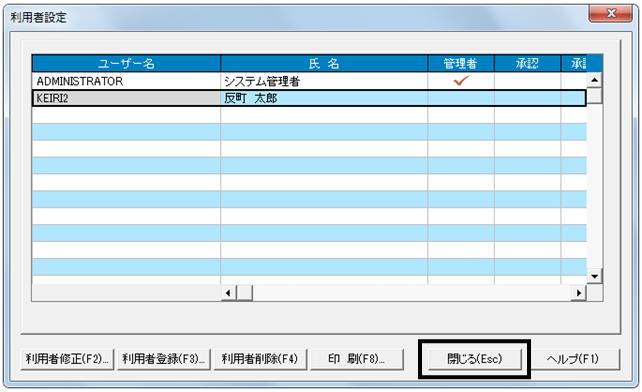Toggle 承認 cell for ADMINISTRATOR row
Viewport: 642px width, 392px height.
(527, 81)
